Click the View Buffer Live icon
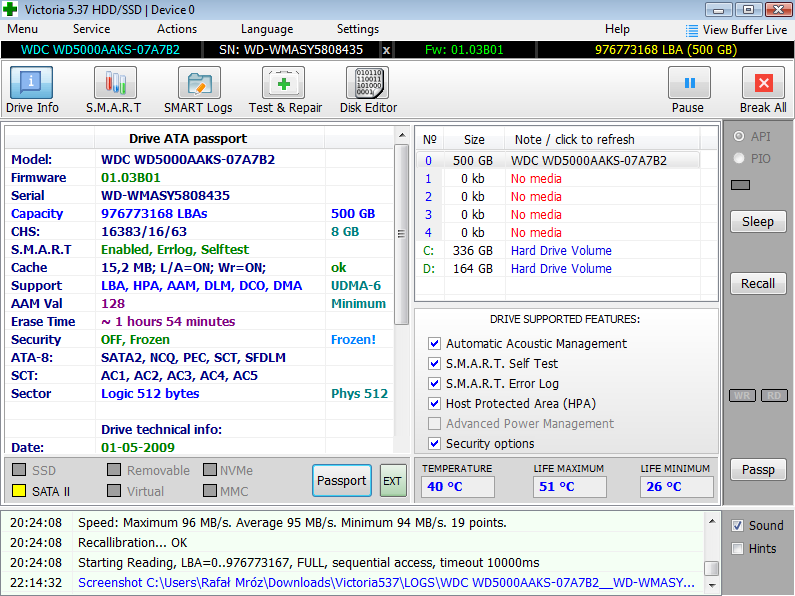 [692, 30]
